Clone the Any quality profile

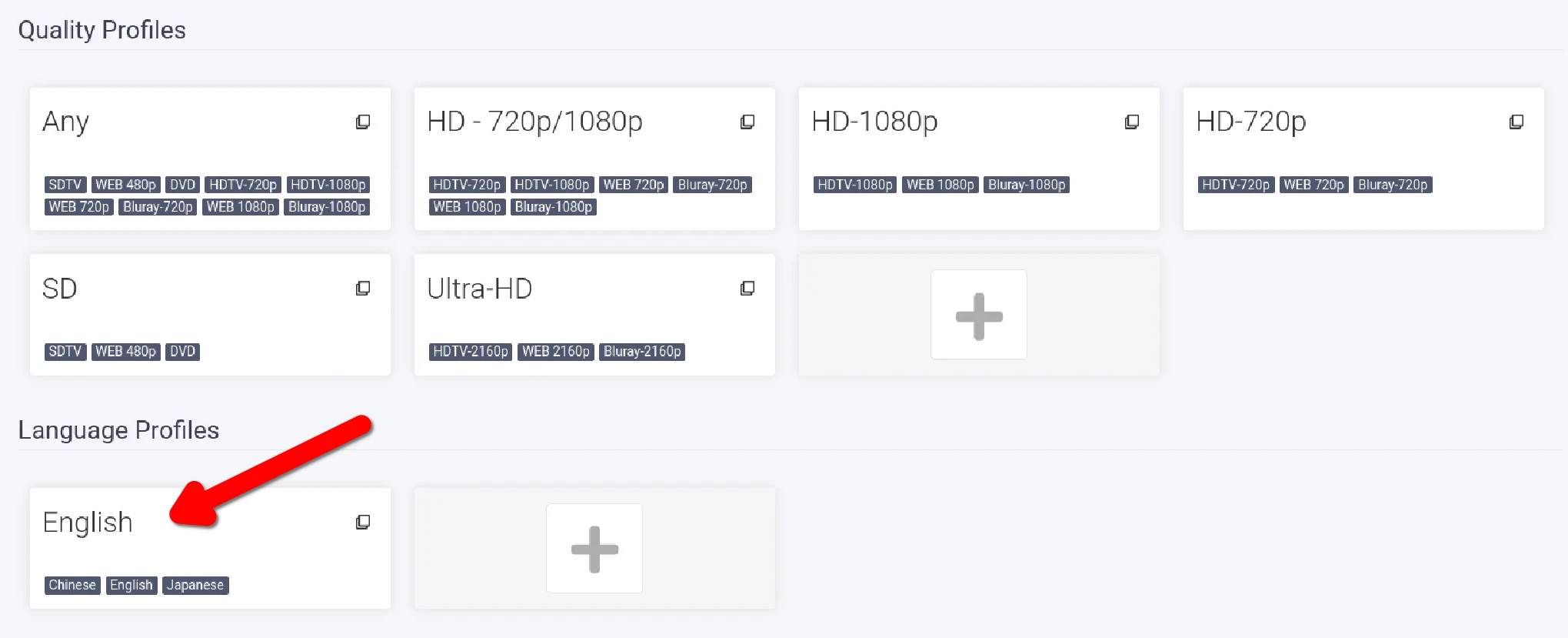coord(363,122)
